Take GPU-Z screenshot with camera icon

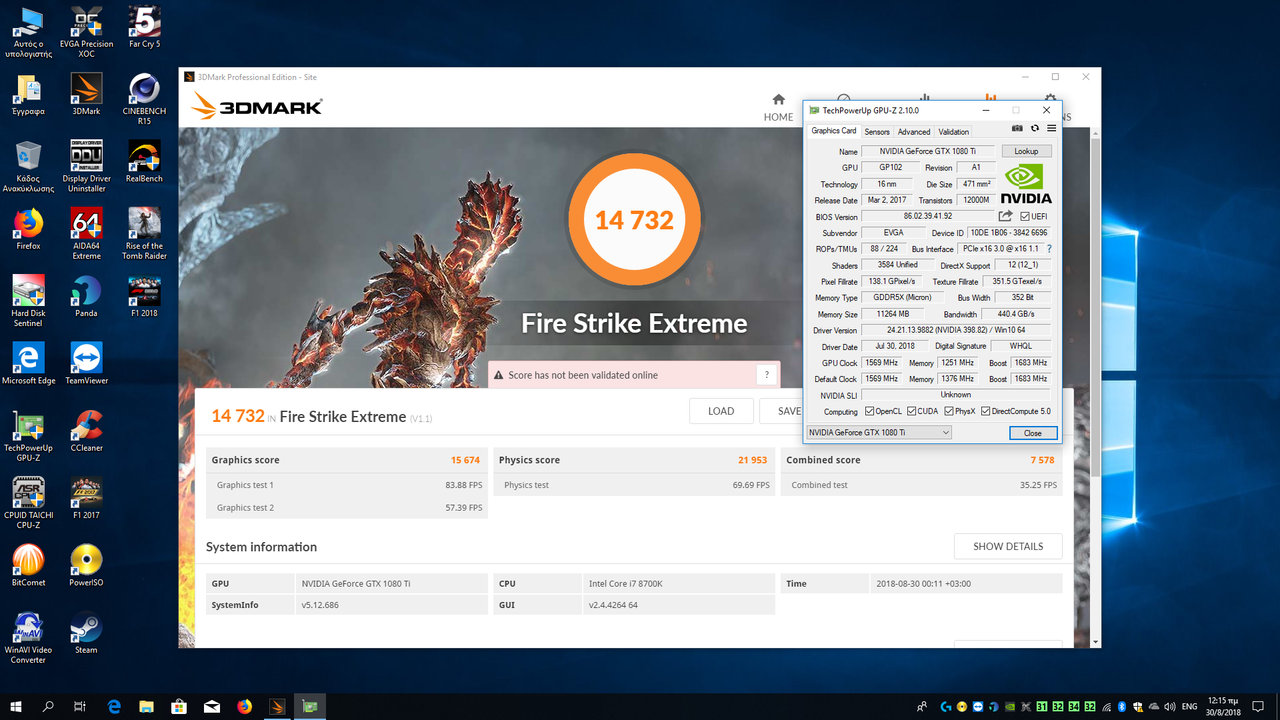pos(1017,128)
